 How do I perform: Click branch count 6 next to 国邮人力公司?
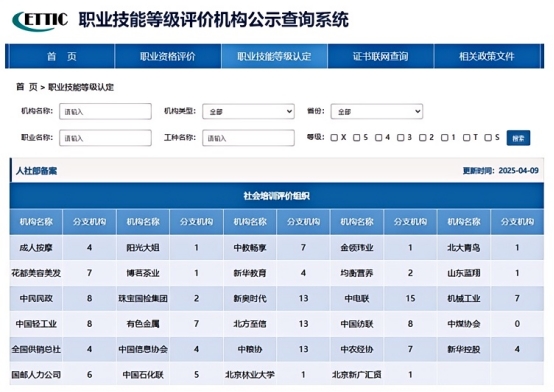coord(89,375)
